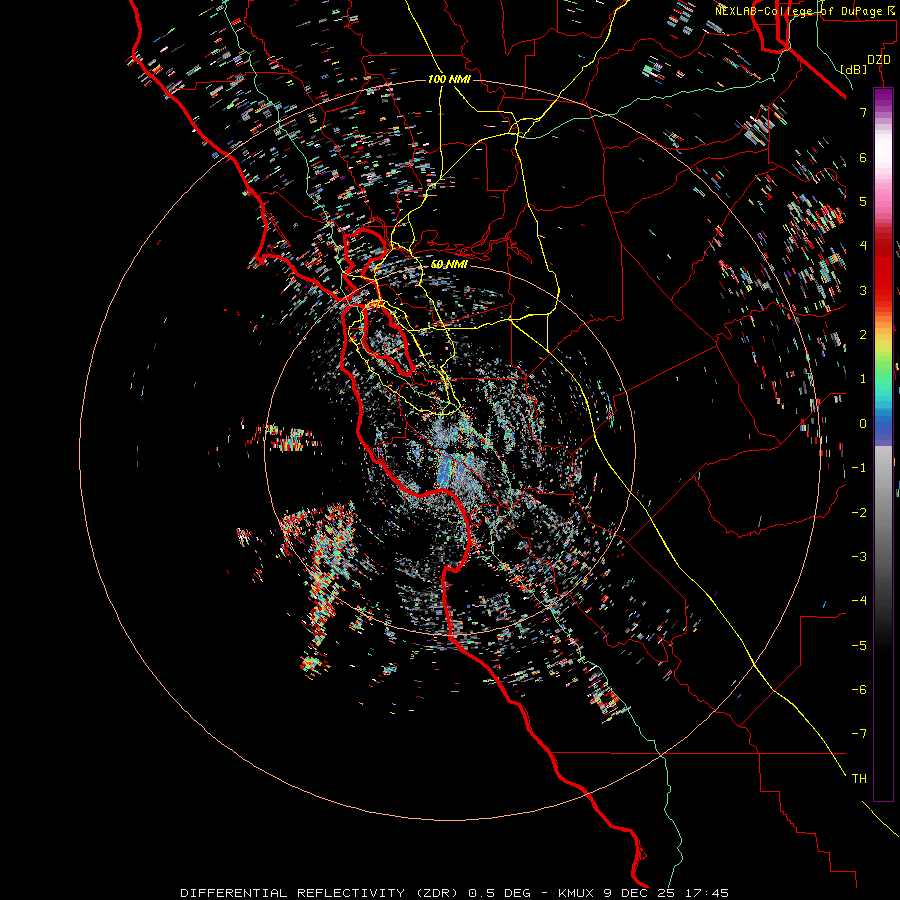Click the '-7' value on the dB scale
900x900 pixels.
coord(859,734)
